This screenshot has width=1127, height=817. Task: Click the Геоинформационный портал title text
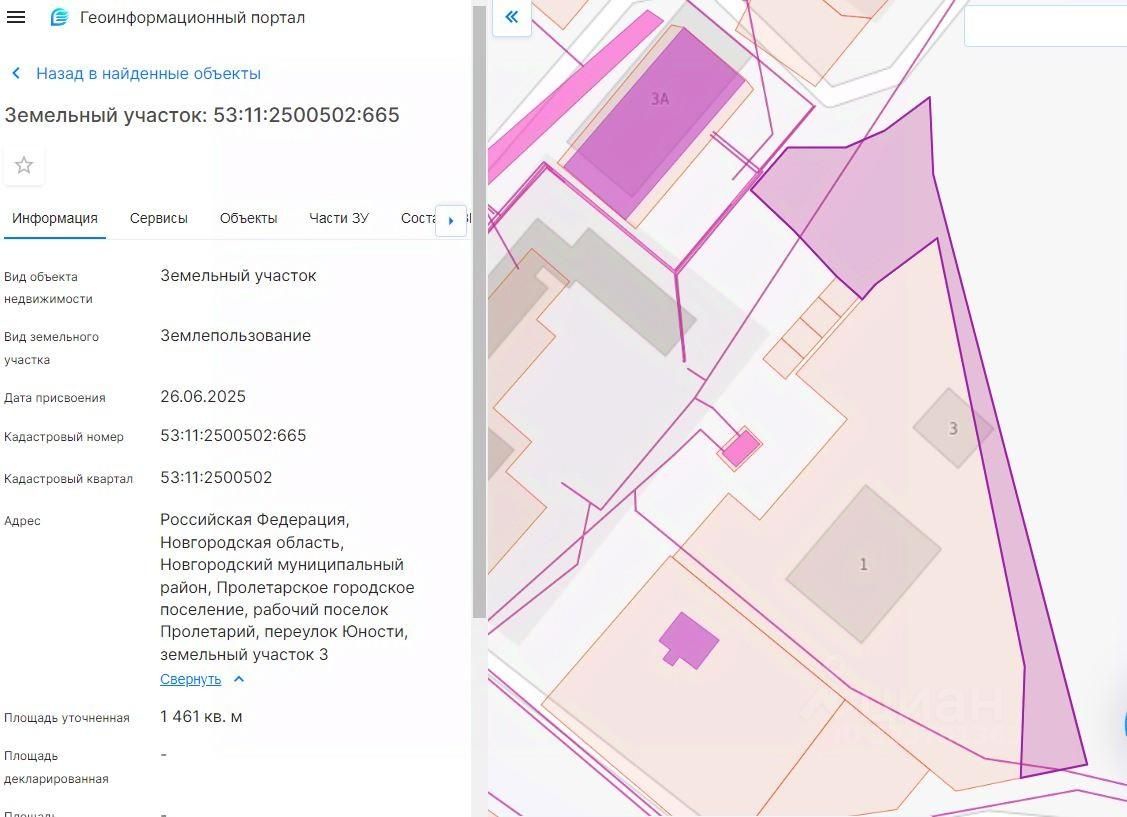(x=193, y=17)
